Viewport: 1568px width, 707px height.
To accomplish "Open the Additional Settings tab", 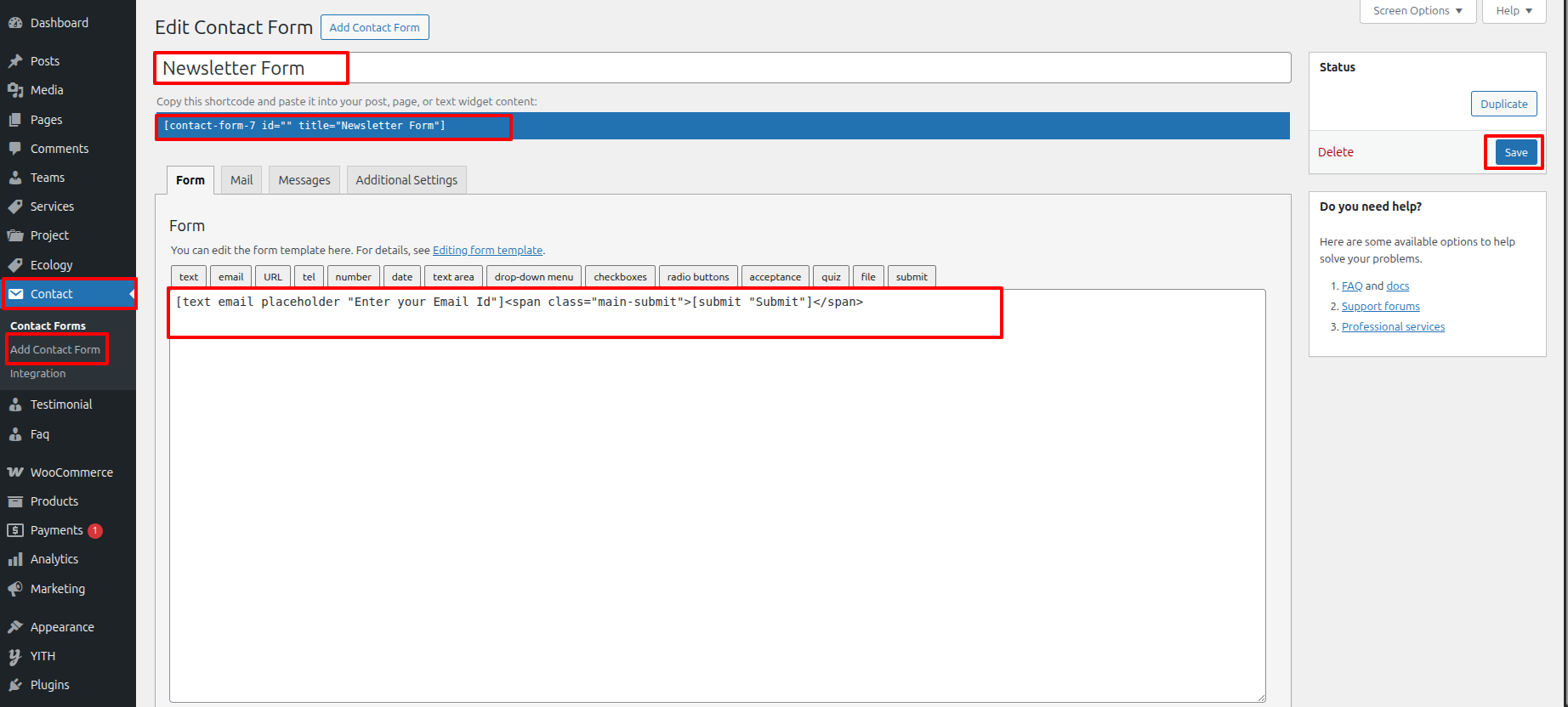I will pyautogui.click(x=406, y=180).
